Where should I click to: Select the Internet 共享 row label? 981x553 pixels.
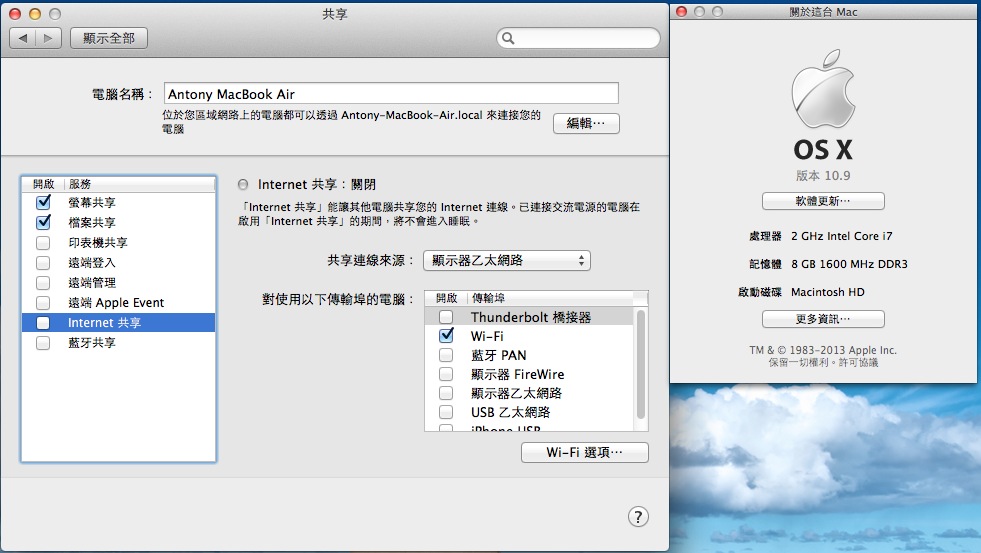pos(104,323)
